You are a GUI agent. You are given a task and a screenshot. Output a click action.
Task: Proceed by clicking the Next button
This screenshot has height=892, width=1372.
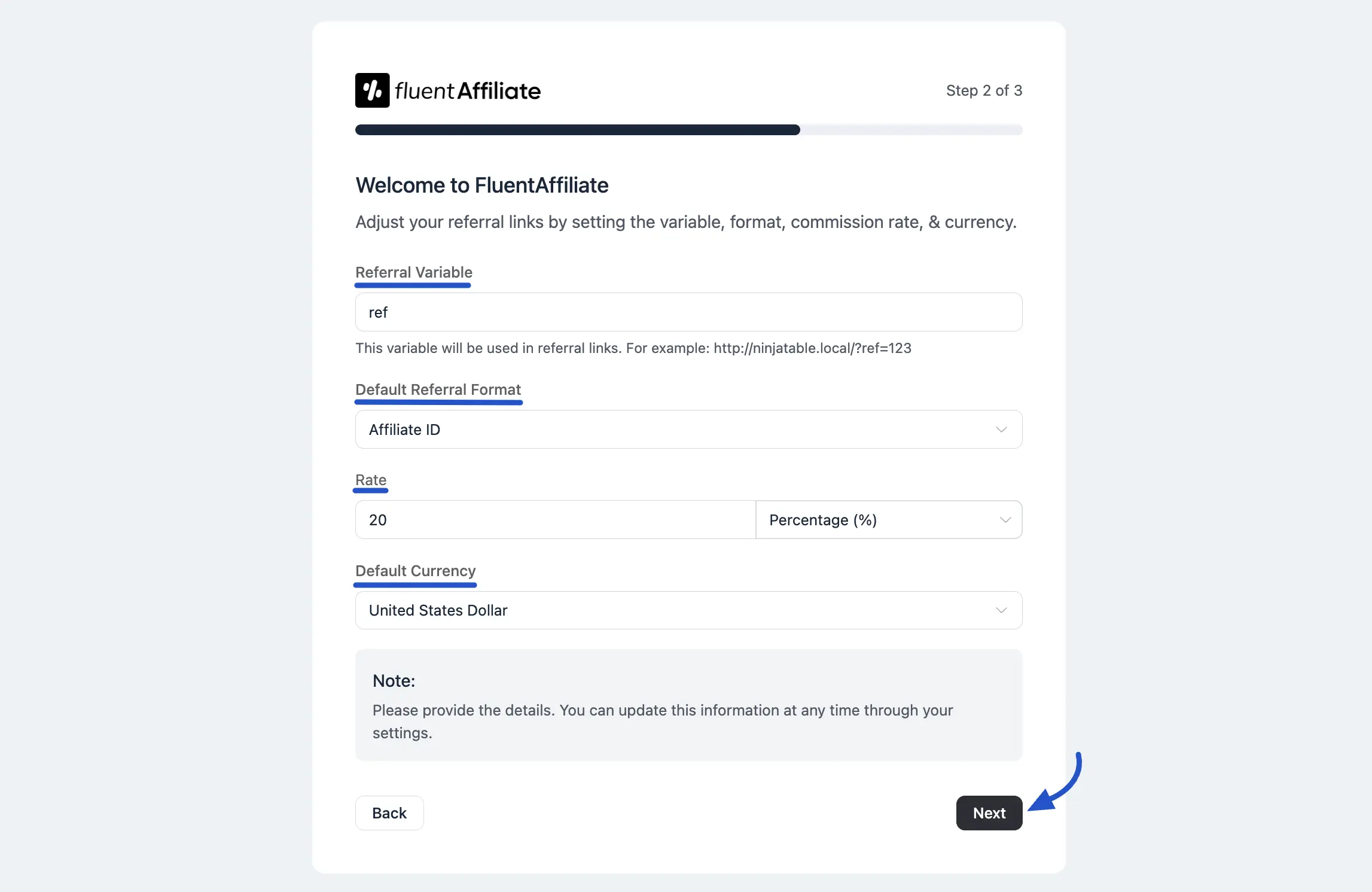tap(989, 813)
